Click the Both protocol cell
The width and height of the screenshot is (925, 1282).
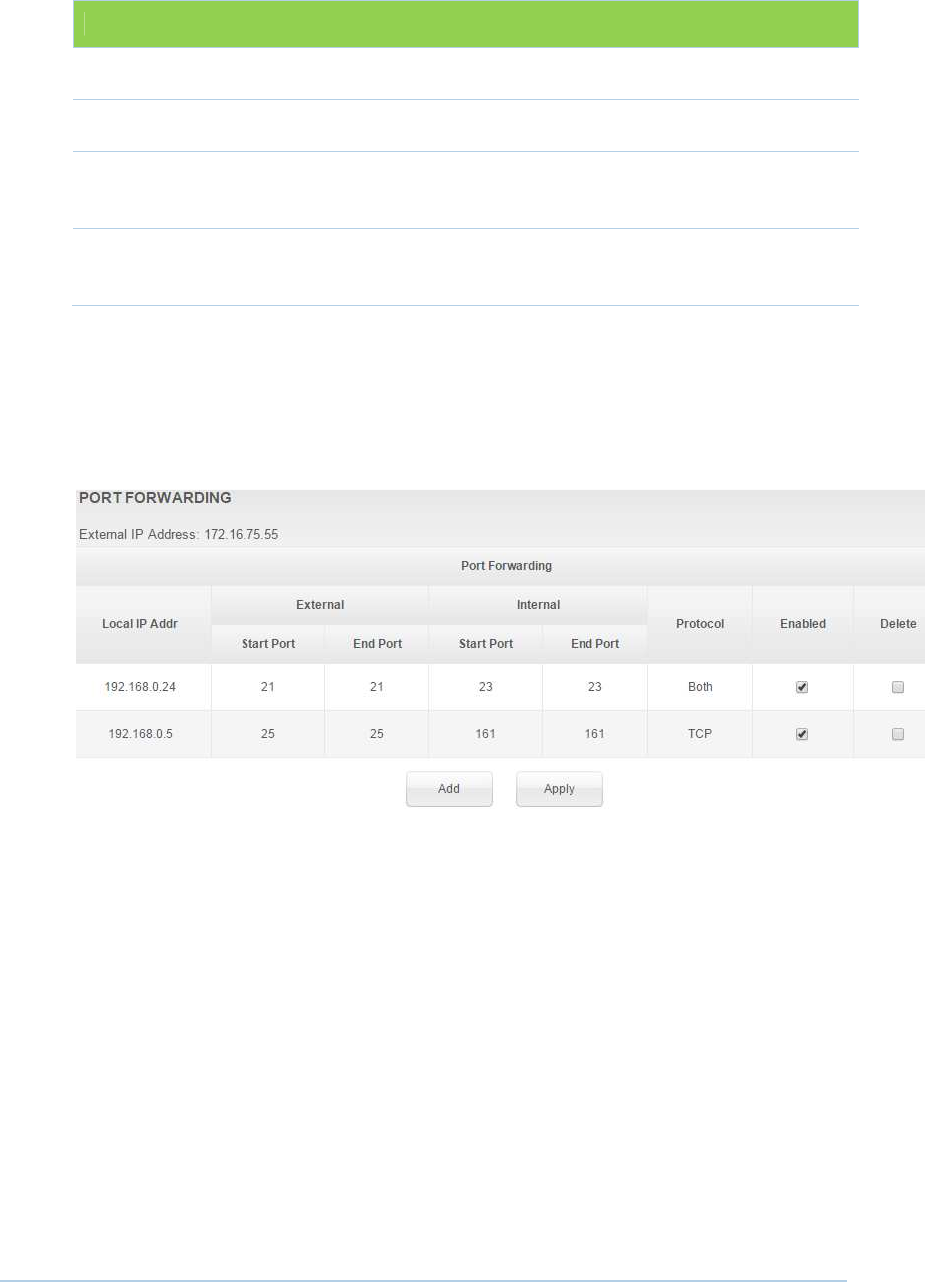point(700,687)
